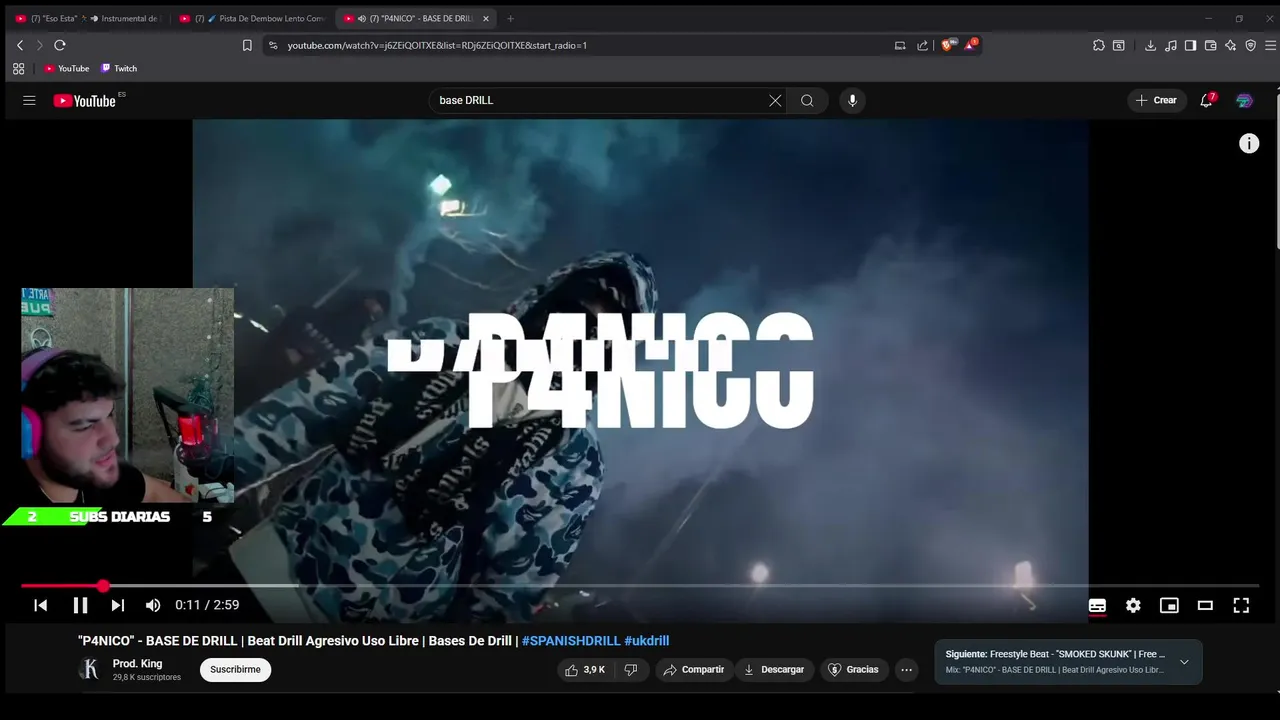Image resolution: width=1280 pixels, height=720 pixels.
Task: Open Prod. King channel avatar
Action: [90, 670]
